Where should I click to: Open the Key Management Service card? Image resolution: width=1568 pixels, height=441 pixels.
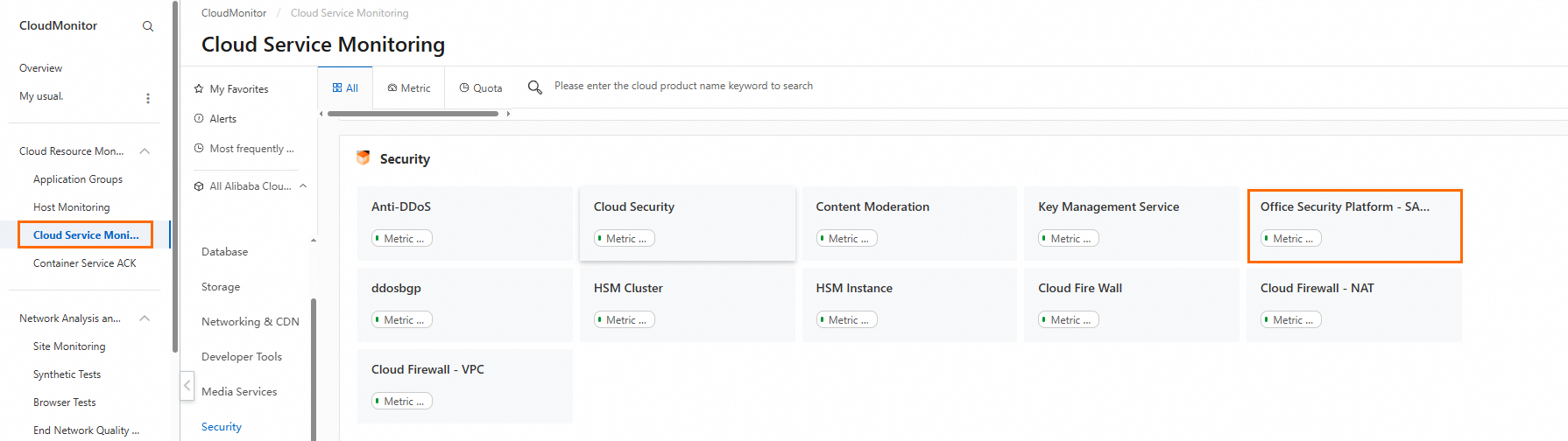pyautogui.click(x=1108, y=207)
